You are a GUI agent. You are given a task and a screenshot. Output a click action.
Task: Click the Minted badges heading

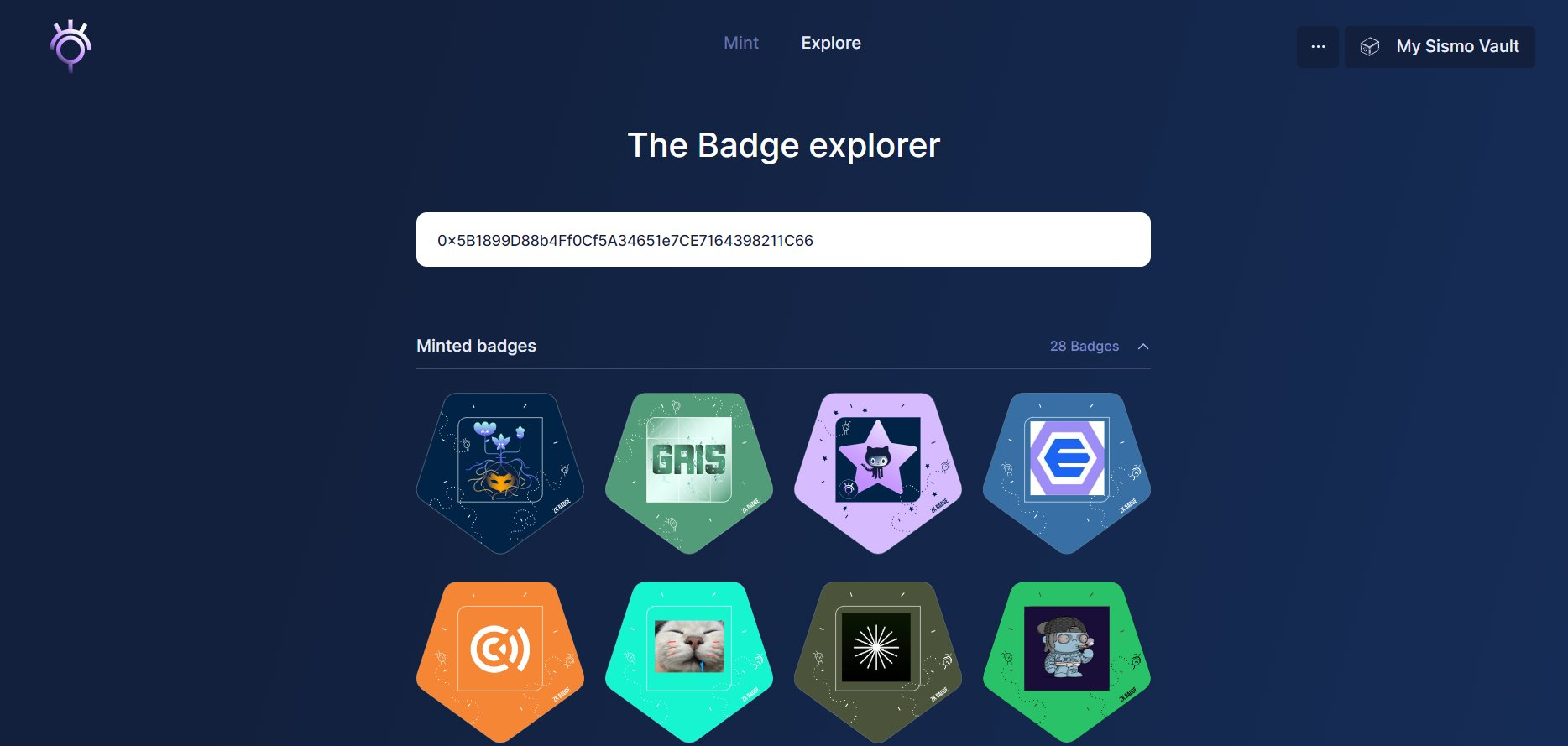click(x=476, y=346)
